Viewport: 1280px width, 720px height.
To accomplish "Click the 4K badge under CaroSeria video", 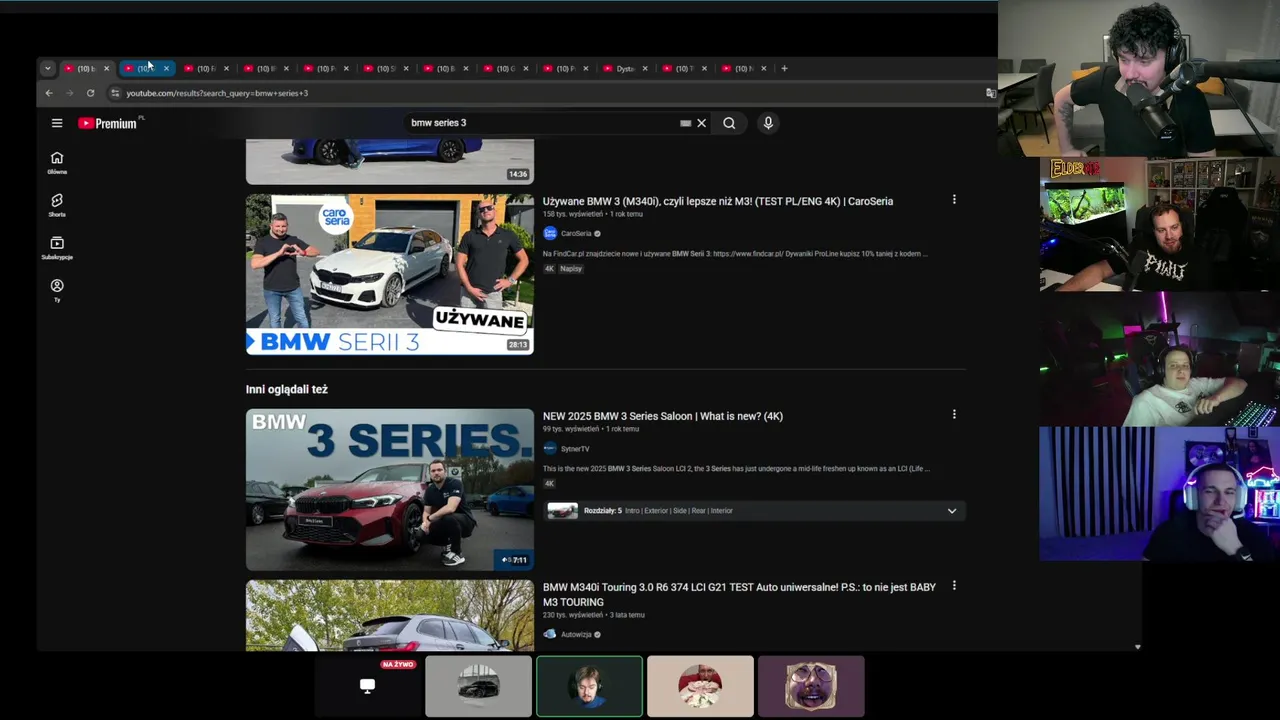I will pos(549,269).
